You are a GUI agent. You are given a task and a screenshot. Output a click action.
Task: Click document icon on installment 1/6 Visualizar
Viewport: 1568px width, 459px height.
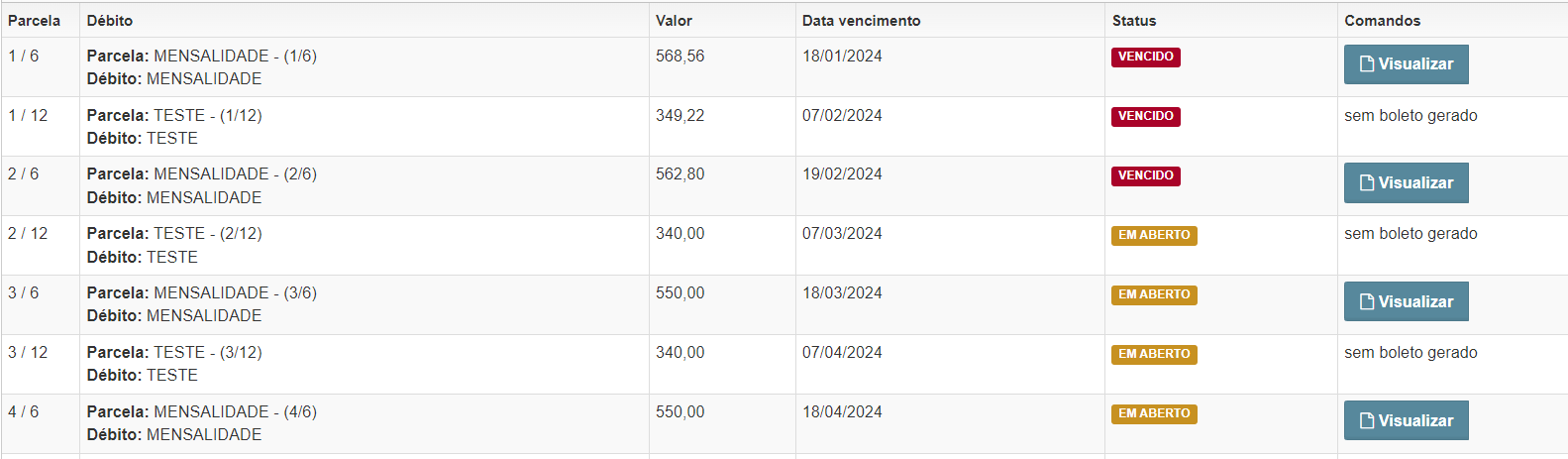1367,64
